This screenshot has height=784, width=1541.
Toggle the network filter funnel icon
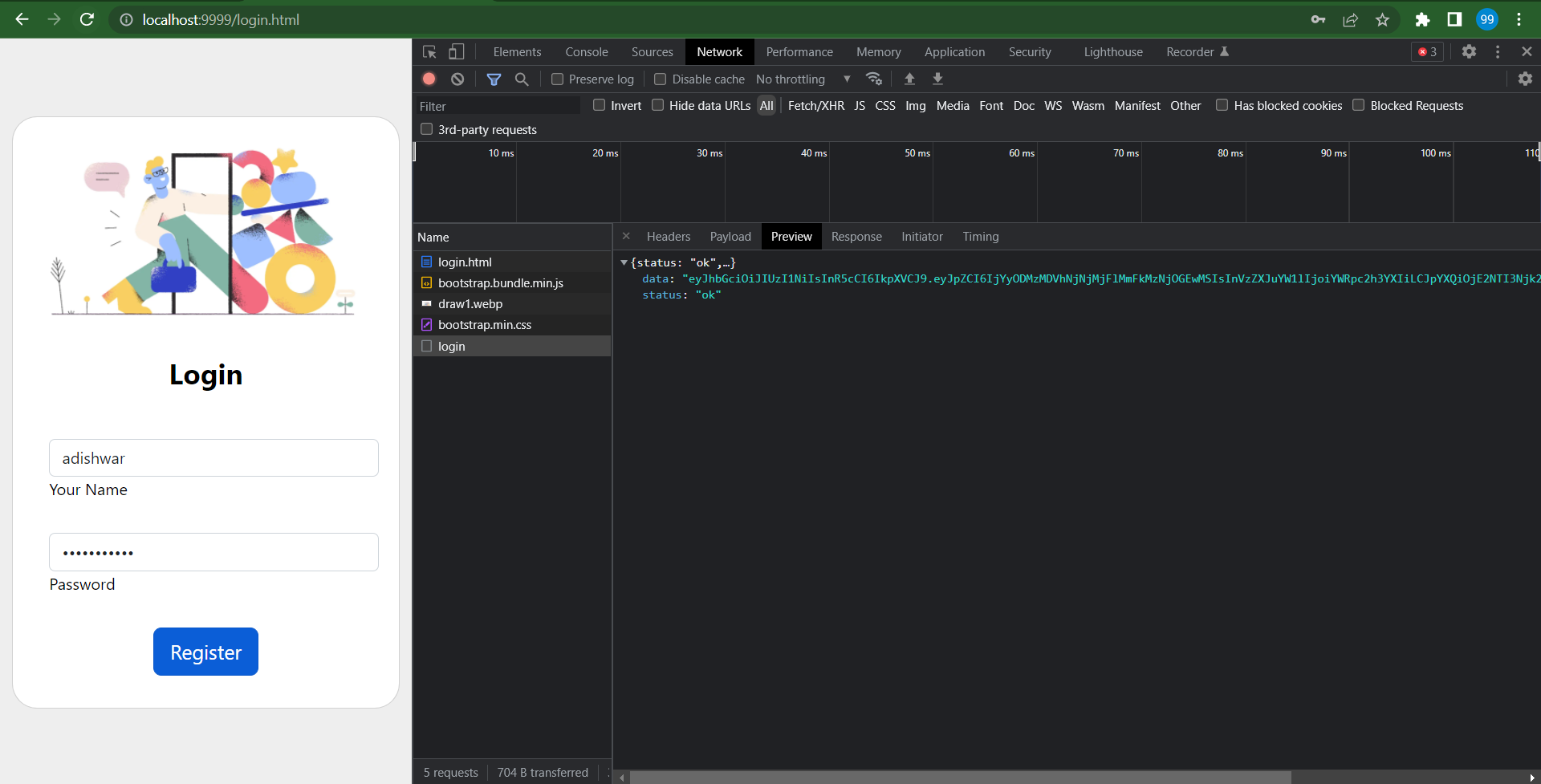click(x=494, y=79)
